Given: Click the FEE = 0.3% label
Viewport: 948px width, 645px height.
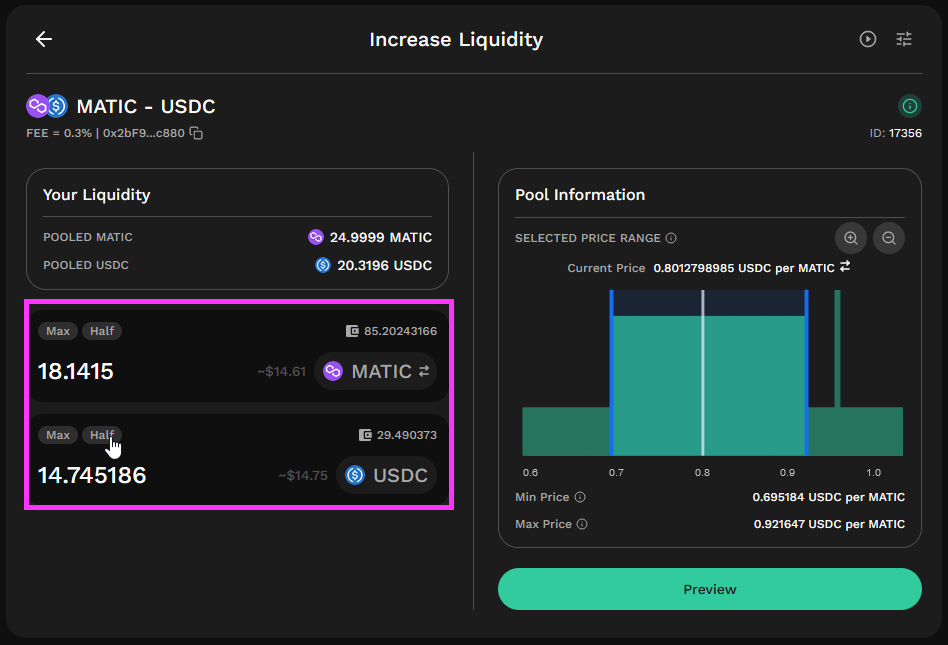Looking at the screenshot, I should point(59,133).
